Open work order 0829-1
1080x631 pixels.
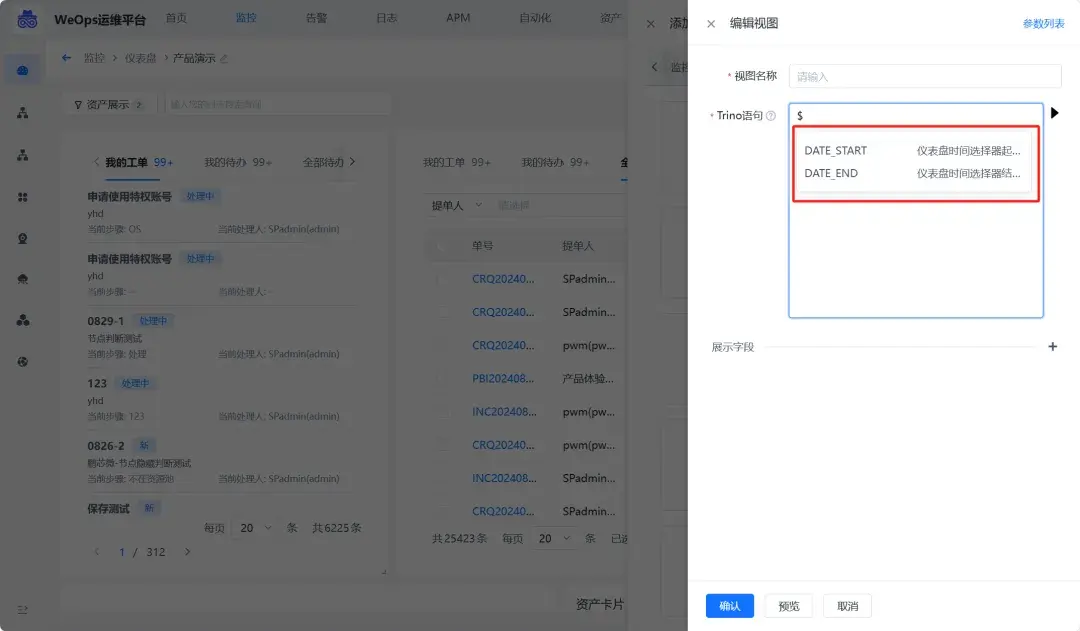coord(105,321)
